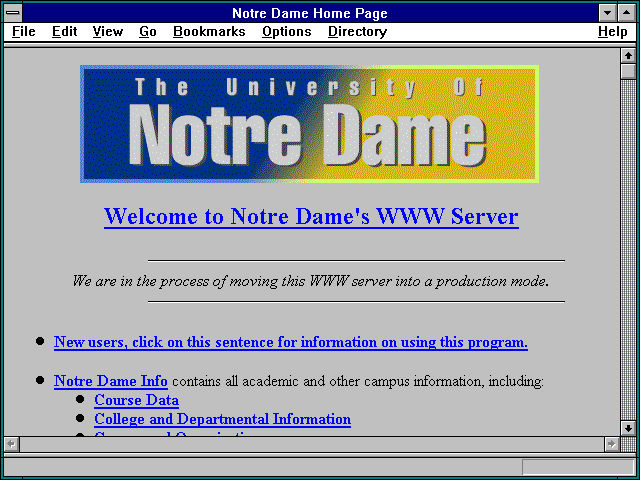The height and width of the screenshot is (480, 640).
Task: Follow Welcome to Notre Dame's WWW Server link
Action: (311, 216)
